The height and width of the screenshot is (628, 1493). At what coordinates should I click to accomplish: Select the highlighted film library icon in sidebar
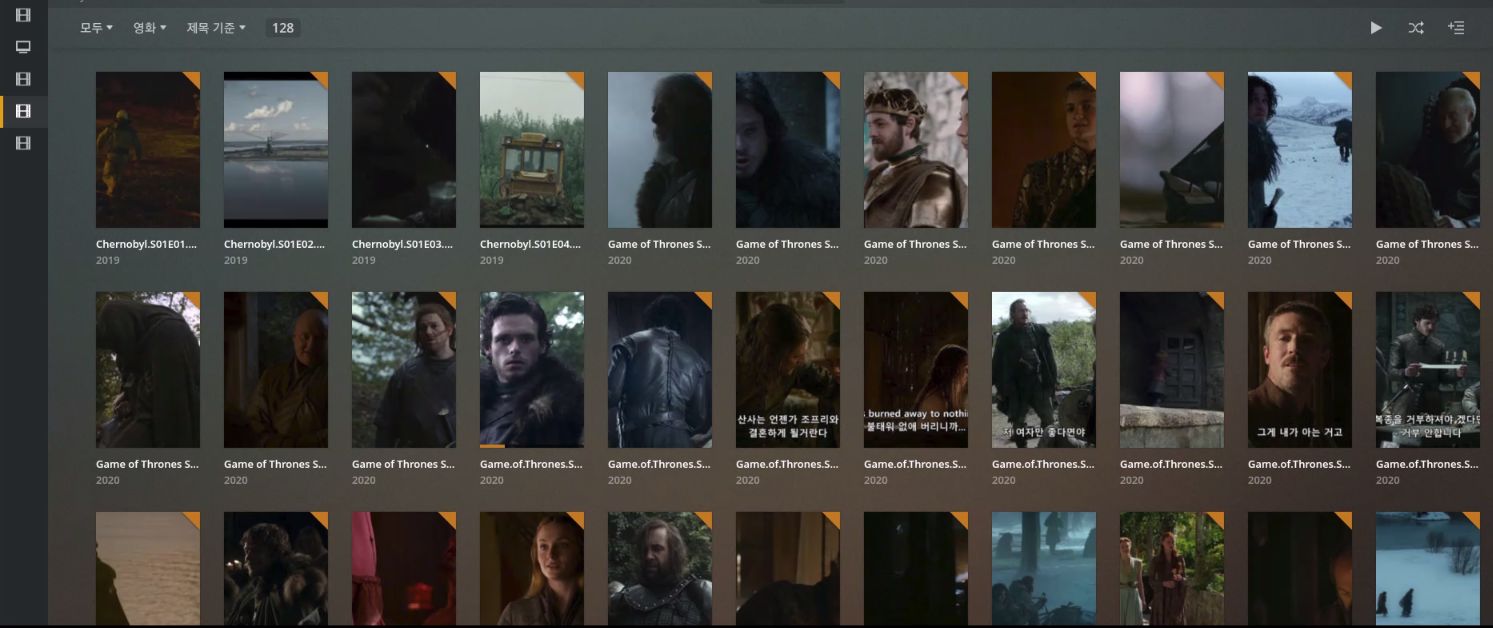pos(23,111)
